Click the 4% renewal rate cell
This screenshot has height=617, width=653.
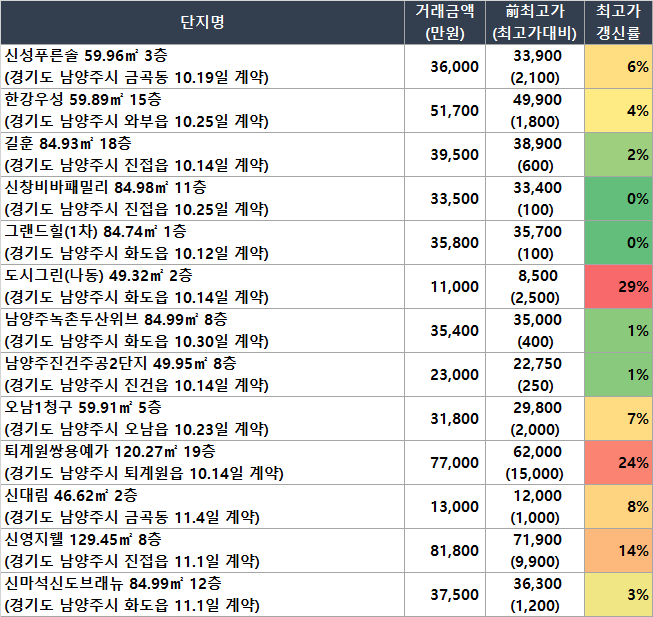pos(618,111)
